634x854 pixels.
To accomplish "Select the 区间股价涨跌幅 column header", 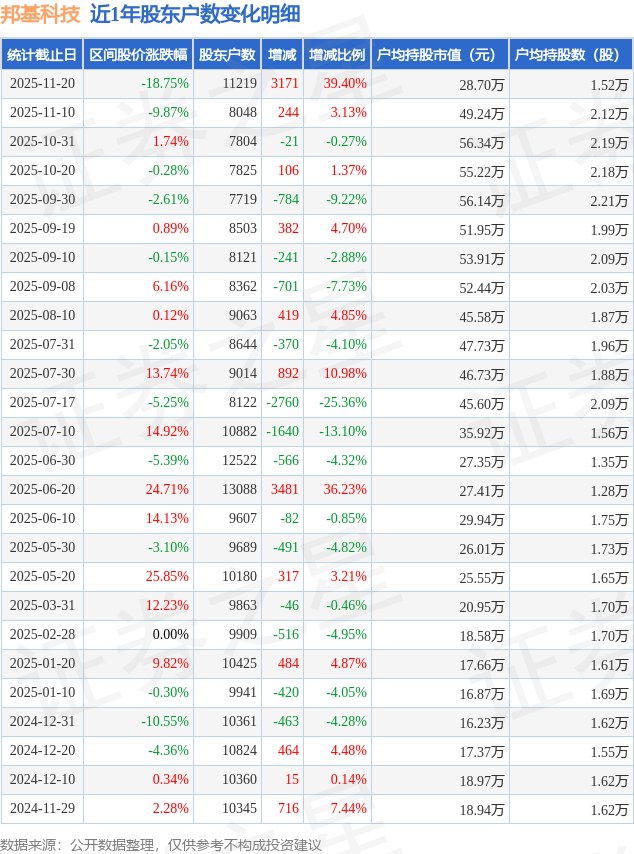I will 137,55.
